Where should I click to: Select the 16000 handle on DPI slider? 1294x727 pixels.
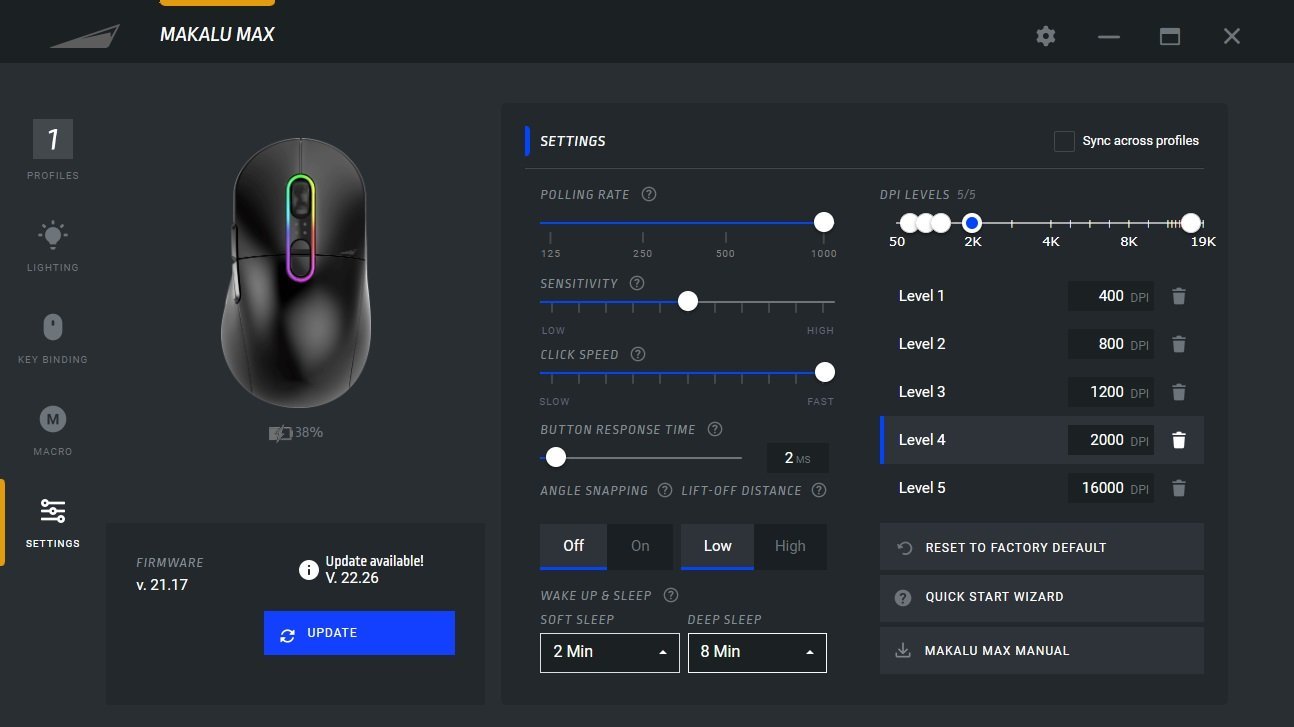(1190, 223)
